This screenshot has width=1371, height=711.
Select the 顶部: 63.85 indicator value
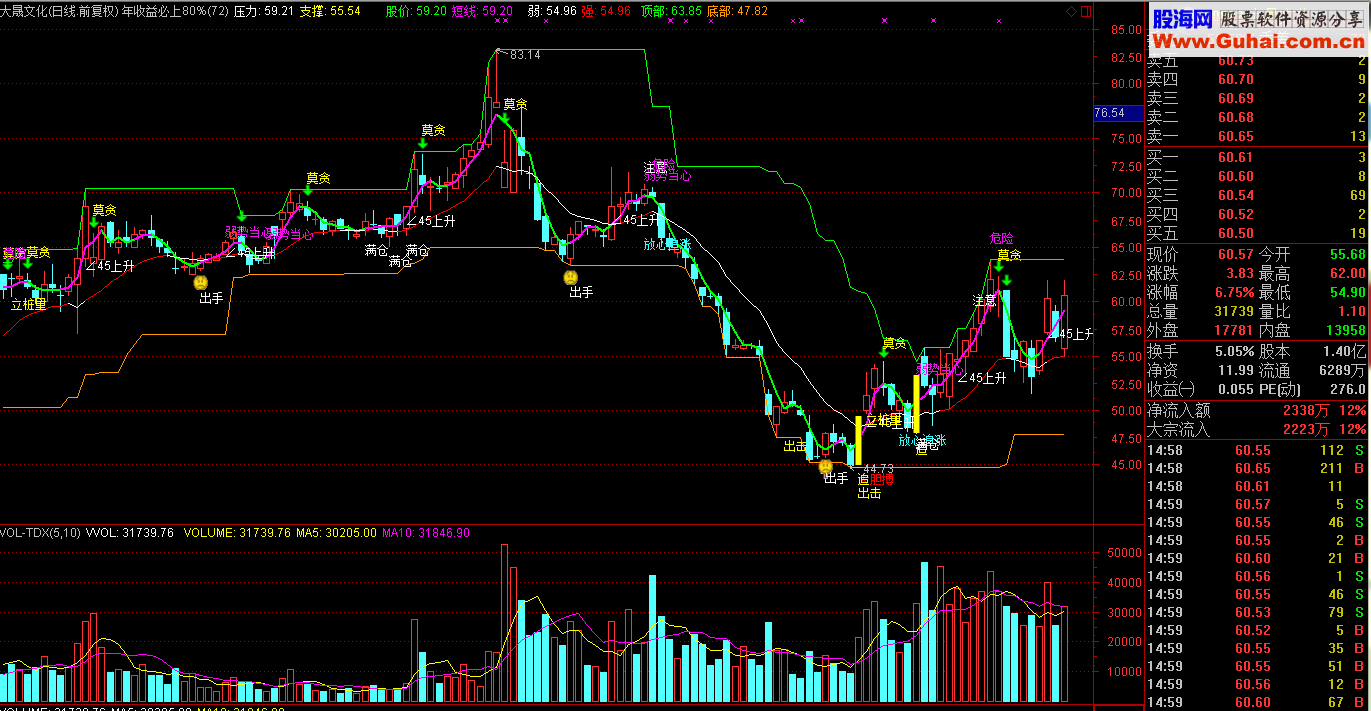point(670,11)
